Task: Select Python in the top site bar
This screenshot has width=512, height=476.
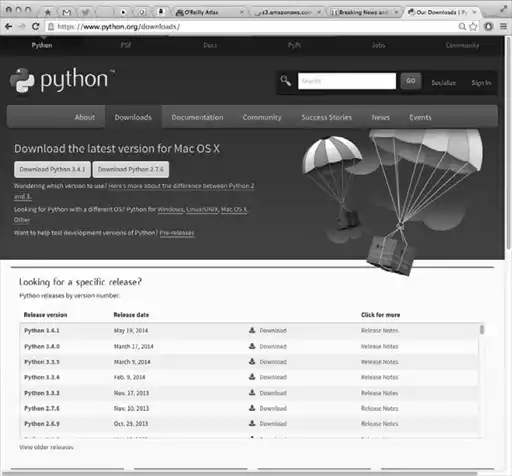Action: [x=42, y=45]
